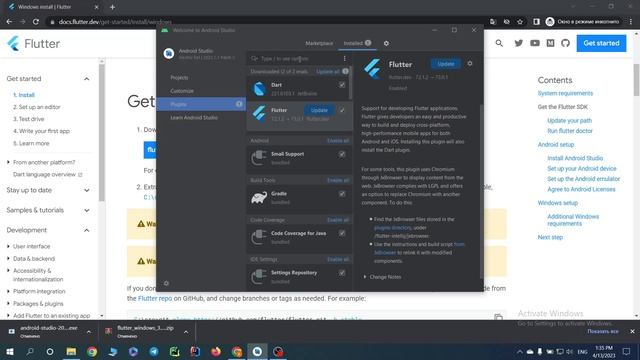Open Flutter Medium icon in page header
Viewport: 640px width, 360px height.
[550, 43]
